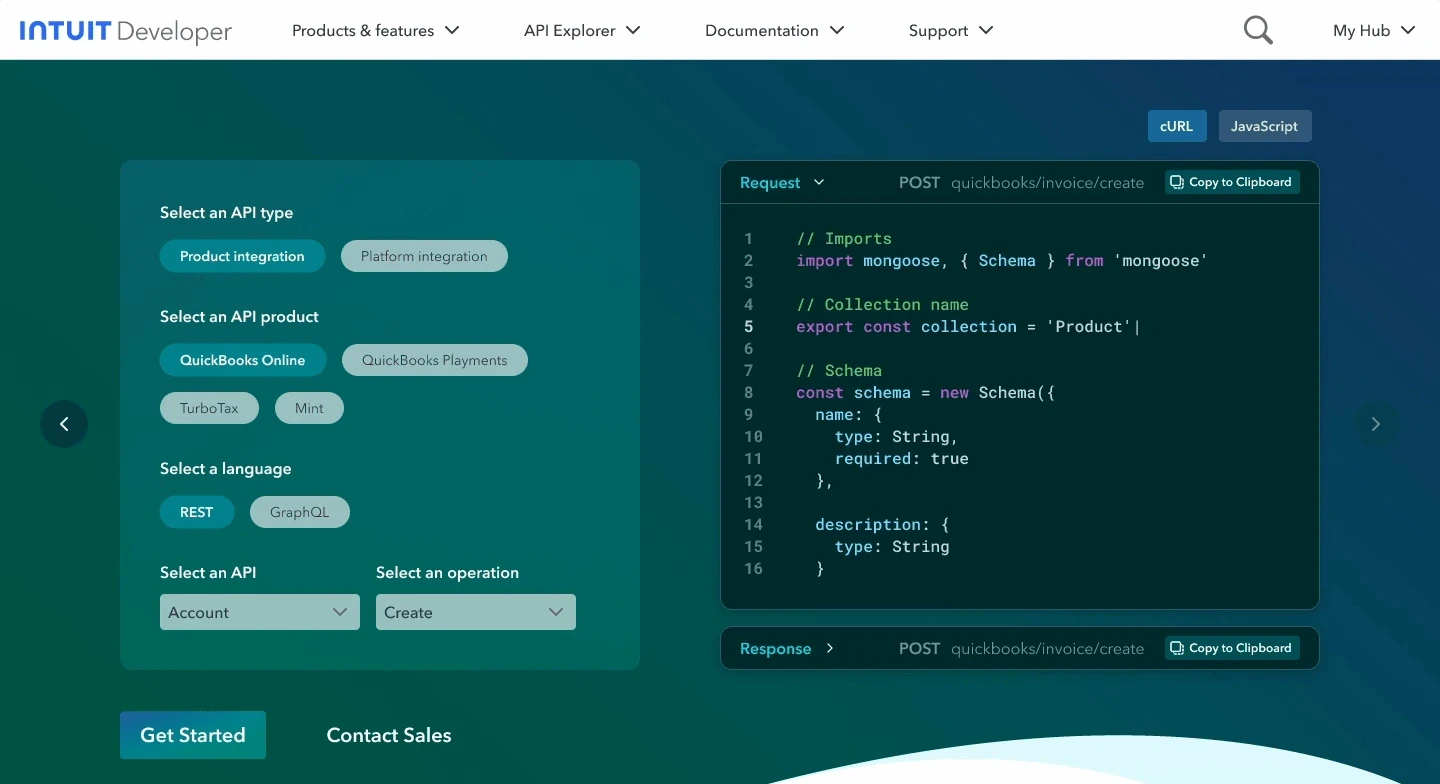Select GraphQL language

300,512
